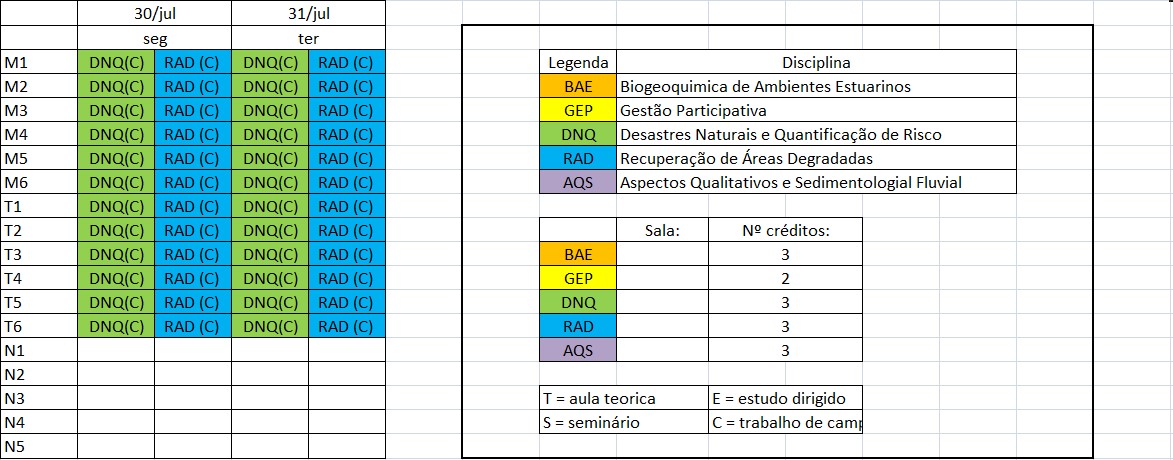Viewport: 1173px width, 460px height.
Task: Select the 31/jul date header cell
Action: 308,13
